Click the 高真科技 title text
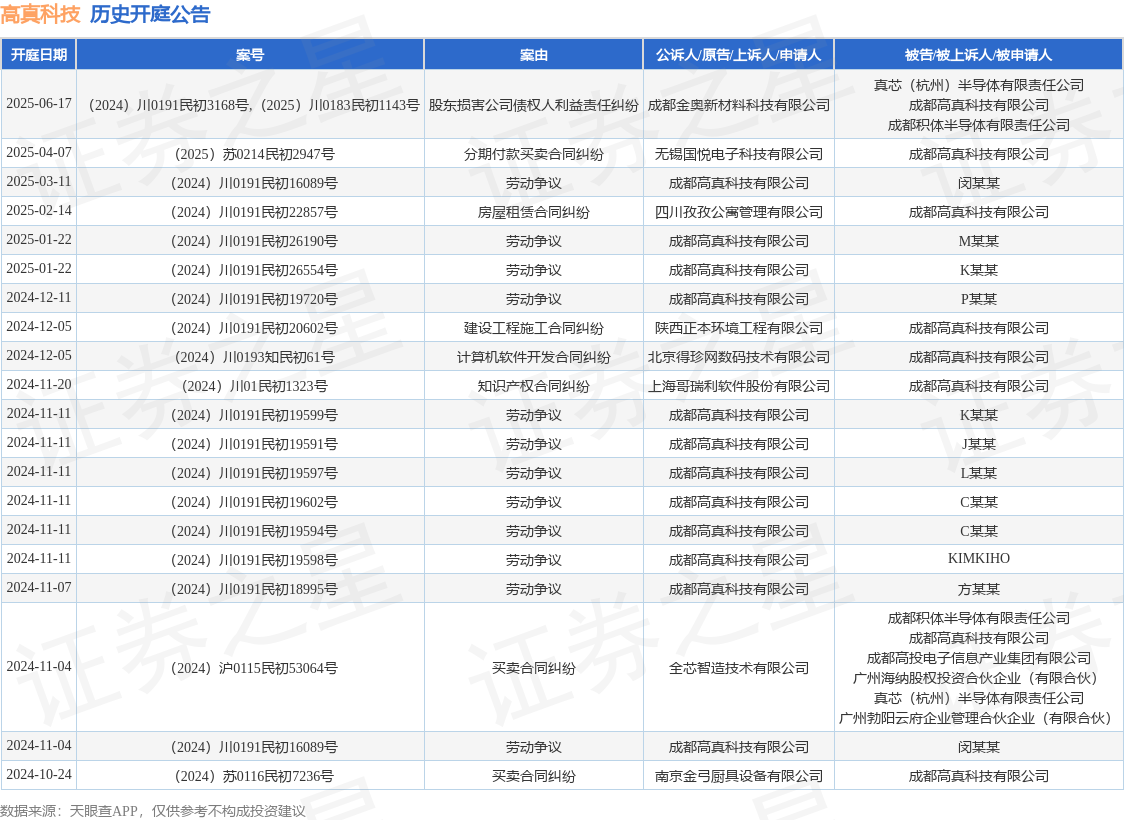The image size is (1124, 820). pos(40,14)
